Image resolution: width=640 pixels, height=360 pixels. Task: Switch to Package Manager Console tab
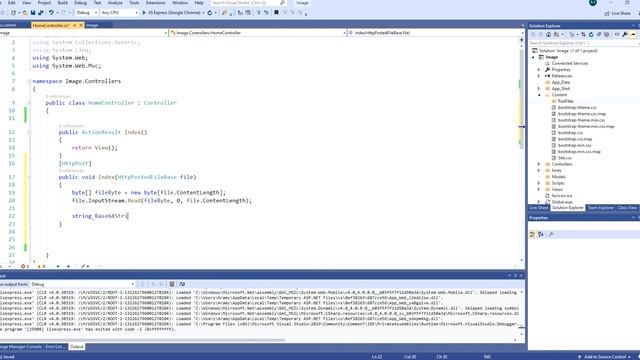click(x=21, y=347)
